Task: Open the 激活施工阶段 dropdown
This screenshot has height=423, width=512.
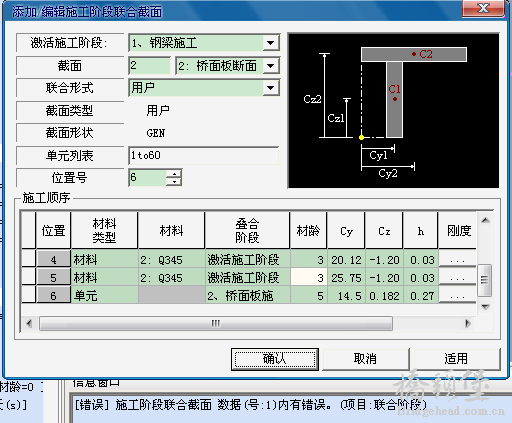Action: tap(270, 43)
